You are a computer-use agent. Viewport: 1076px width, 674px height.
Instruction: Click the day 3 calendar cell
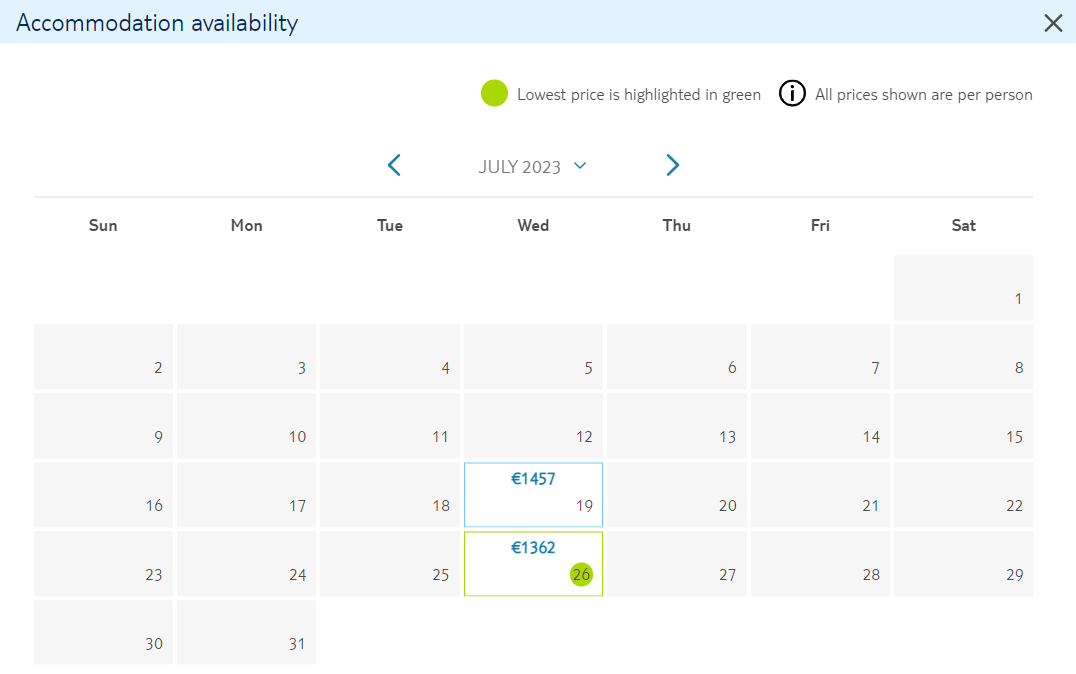pos(246,357)
